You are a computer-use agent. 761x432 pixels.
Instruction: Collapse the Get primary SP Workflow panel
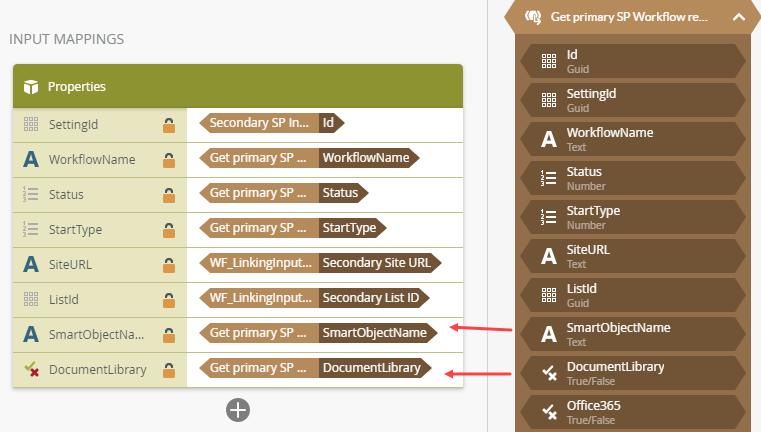tap(738, 17)
